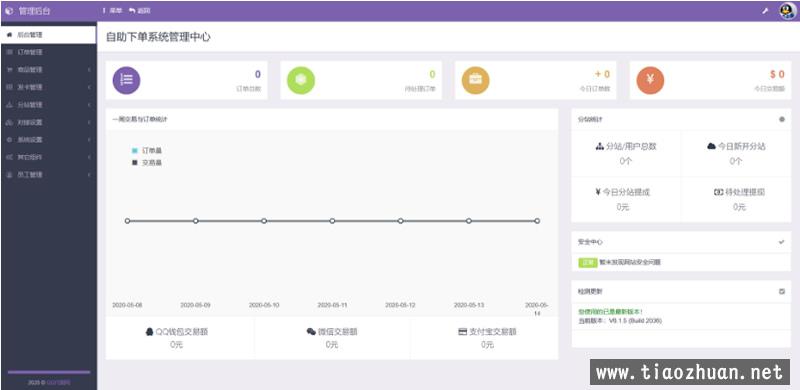Screen dimensions: 800x390
Task: Toggle the 交易量 legend series
Action: point(147,163)
